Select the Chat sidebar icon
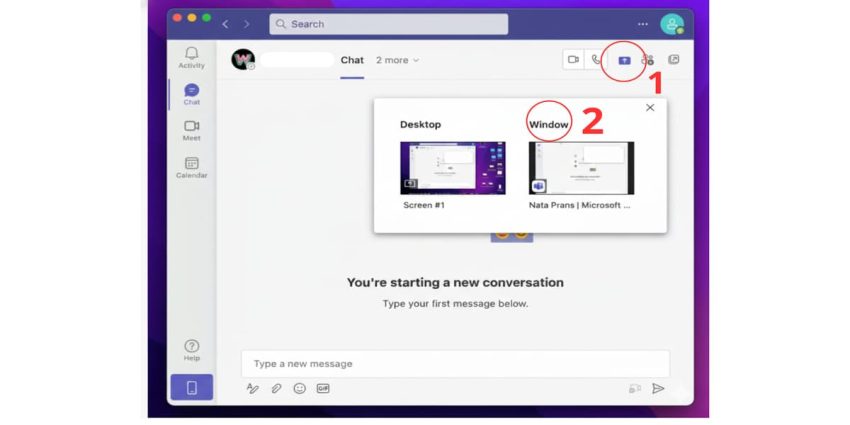This screenshot has height=425, width=850. pyautogui.click(x=191, y=94)
